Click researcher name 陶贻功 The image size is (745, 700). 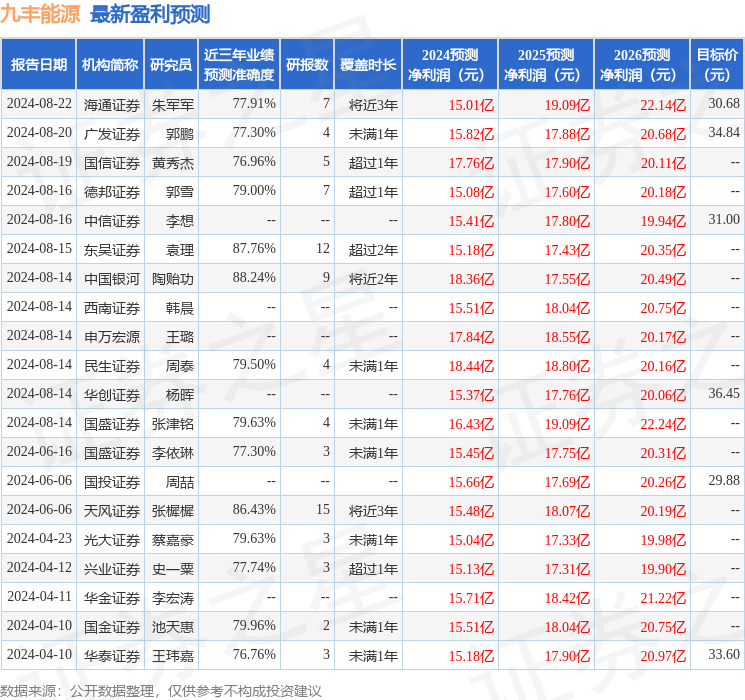[173, 279]
